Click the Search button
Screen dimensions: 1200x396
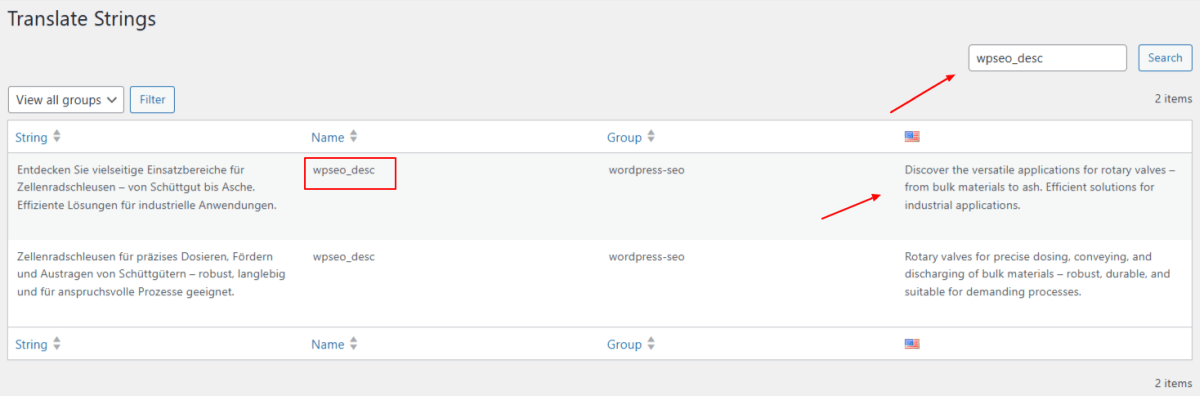pyautogui.click(x=1165, y=58)
